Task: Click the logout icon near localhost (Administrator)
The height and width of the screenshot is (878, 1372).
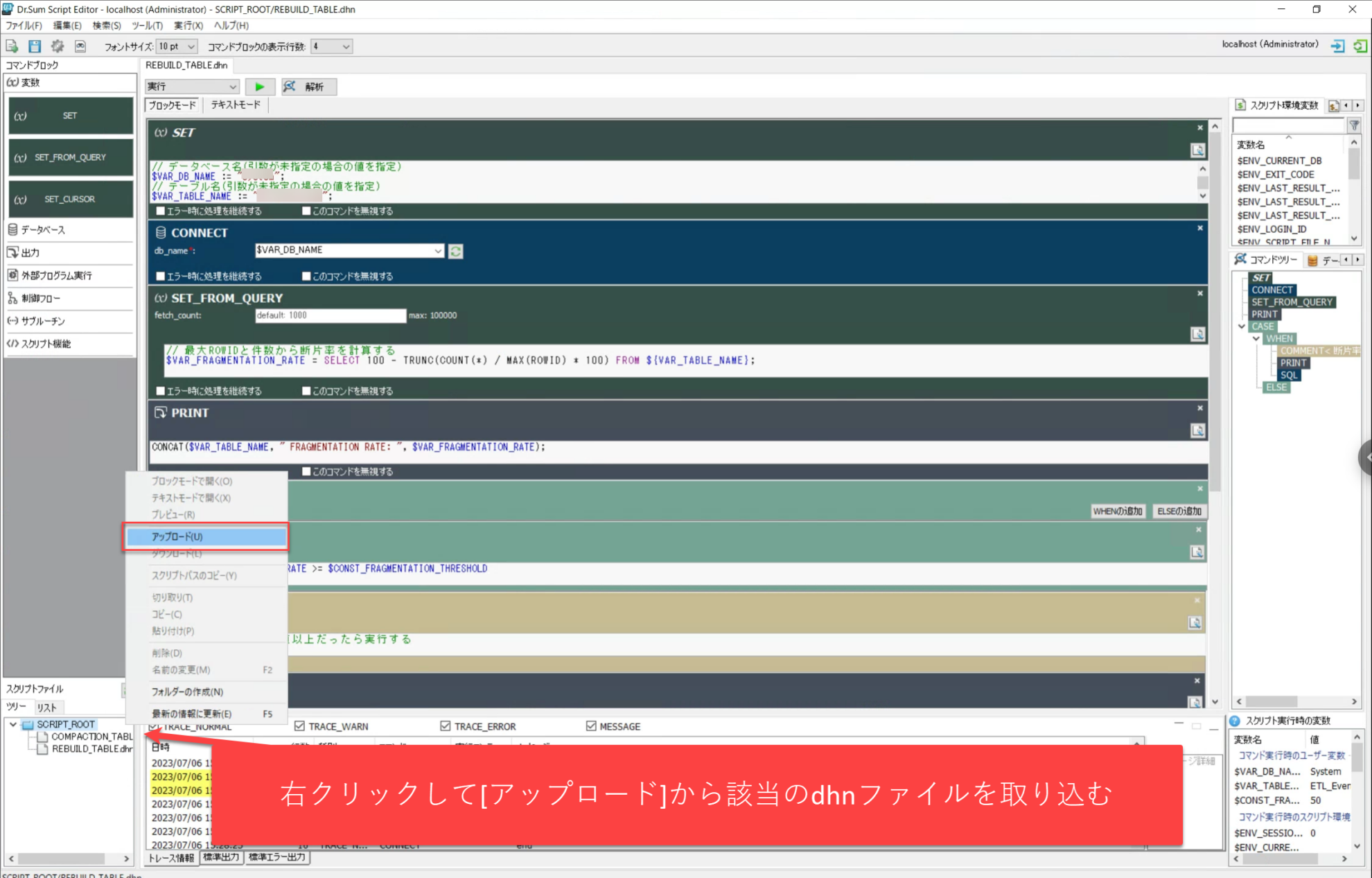Action: [1338, 46]
